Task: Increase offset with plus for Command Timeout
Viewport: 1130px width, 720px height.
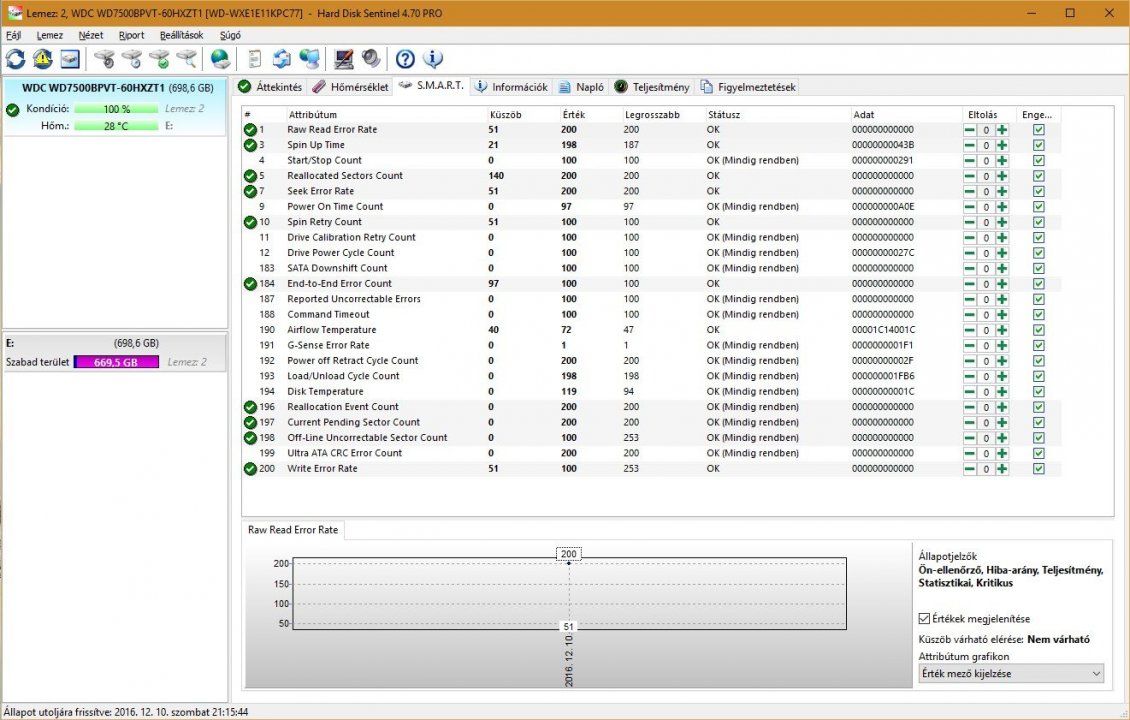Action: click(1002, 314)
